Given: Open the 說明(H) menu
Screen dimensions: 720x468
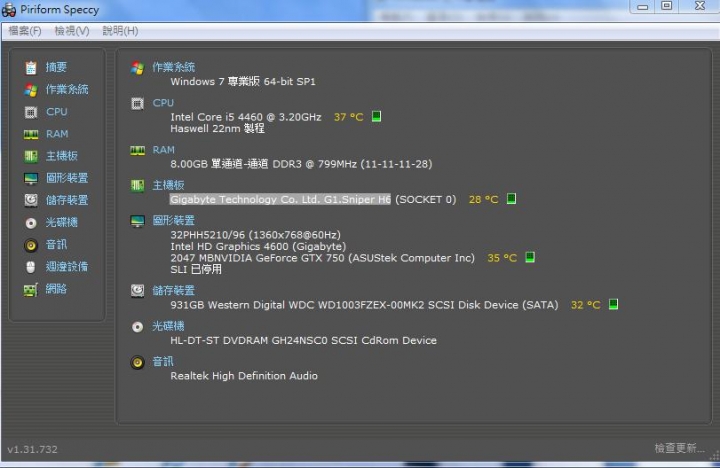Looking at the screenshot, I should pos(120,31).
